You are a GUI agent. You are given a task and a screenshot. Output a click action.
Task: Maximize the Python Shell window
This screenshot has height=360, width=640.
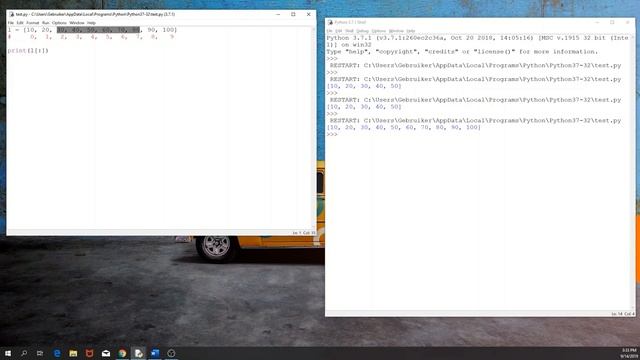pyautogui.click(x=612, y=22)
